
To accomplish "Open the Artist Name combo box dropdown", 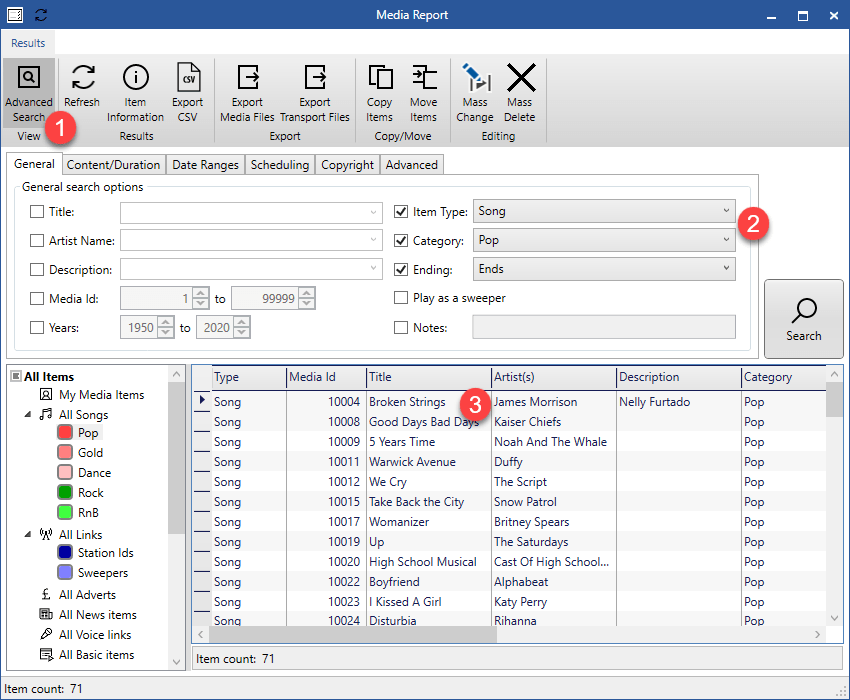I will click(x=374, y=240).
